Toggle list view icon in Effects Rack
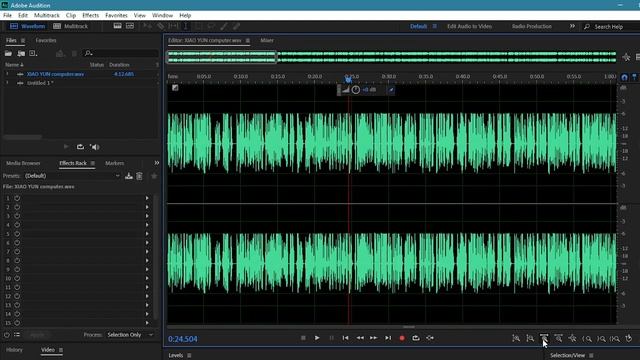This screenshot has height=360, width=640. tap(17, 335)
